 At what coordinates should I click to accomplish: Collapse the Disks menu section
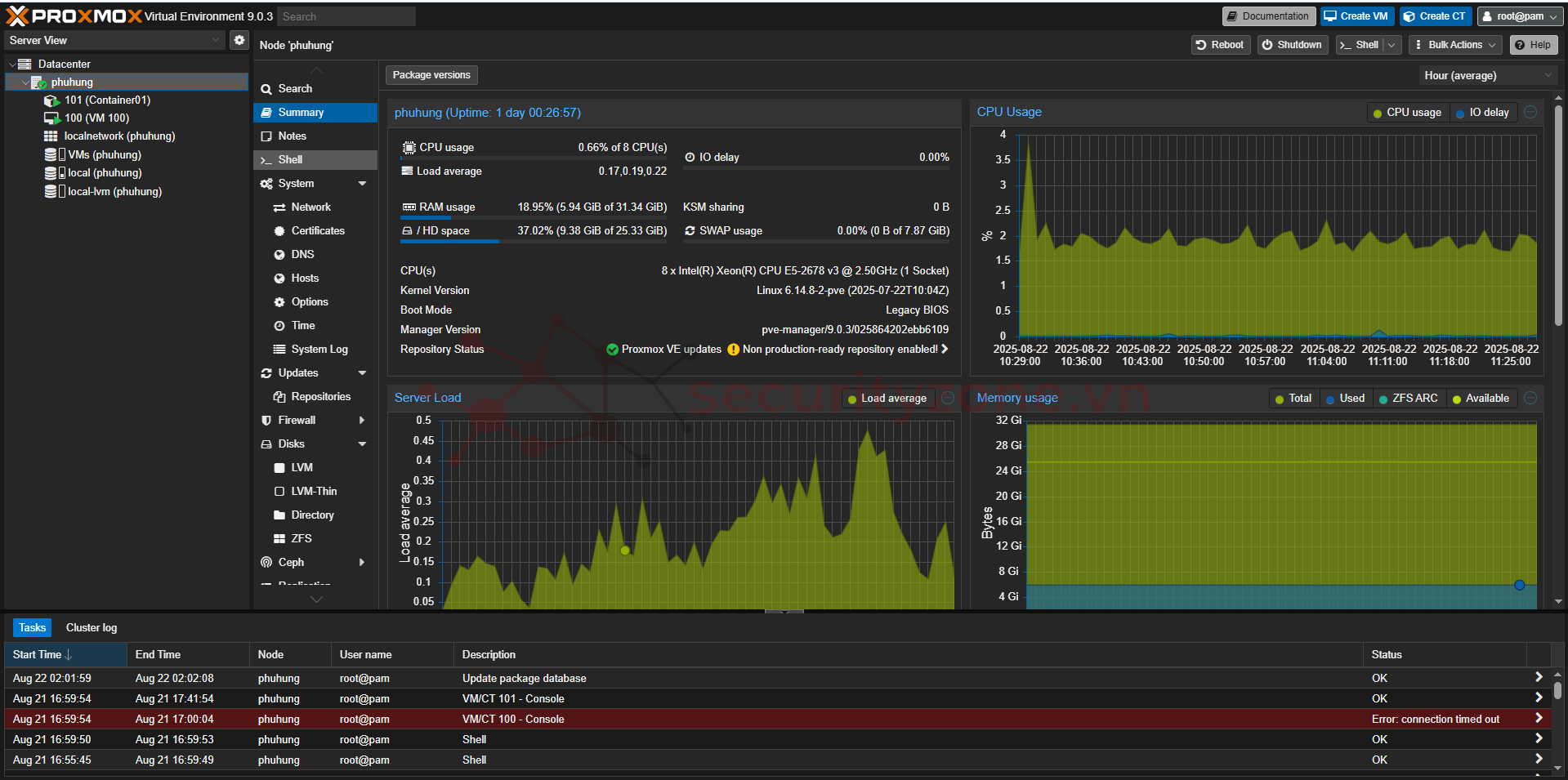tap(362, 444)
